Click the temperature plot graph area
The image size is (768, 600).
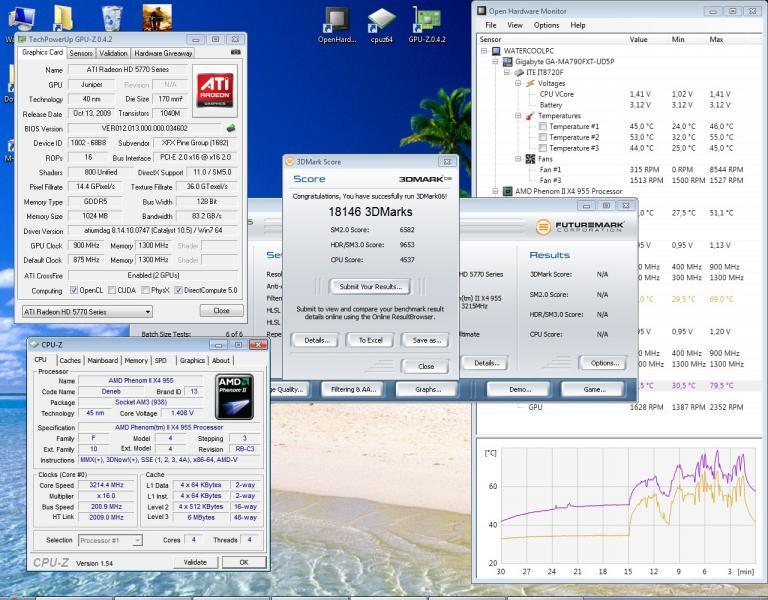coord(628,506)
